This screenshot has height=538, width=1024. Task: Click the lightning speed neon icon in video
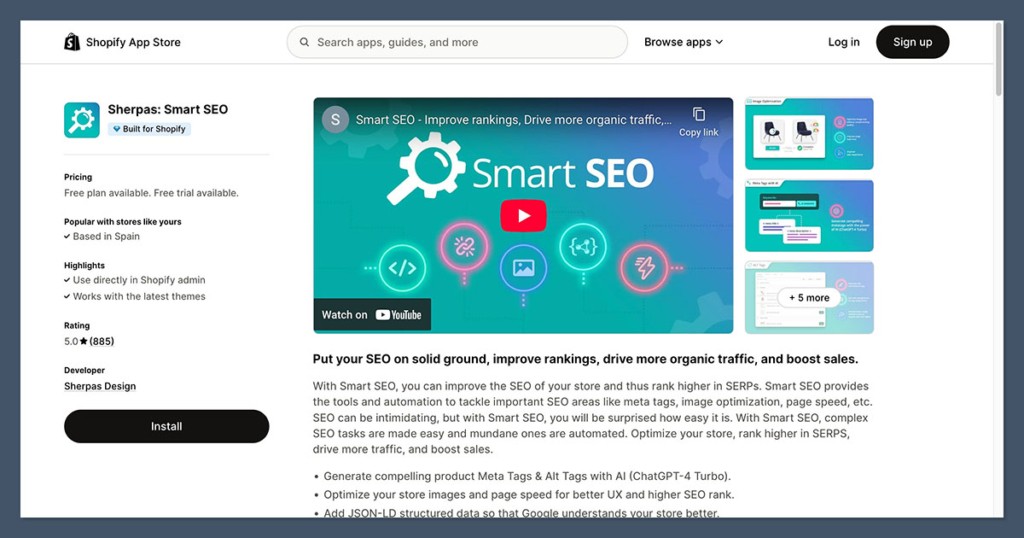[644, 268]
